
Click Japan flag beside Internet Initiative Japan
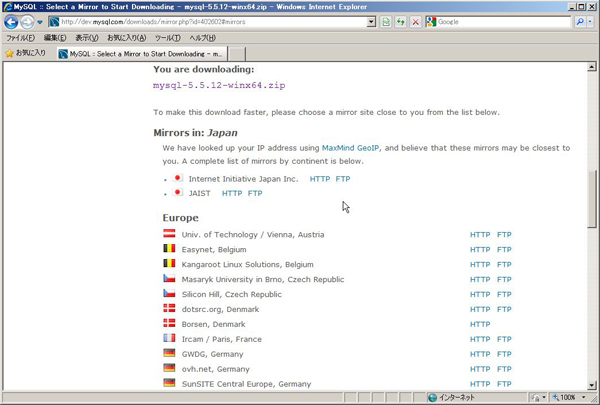177,178
